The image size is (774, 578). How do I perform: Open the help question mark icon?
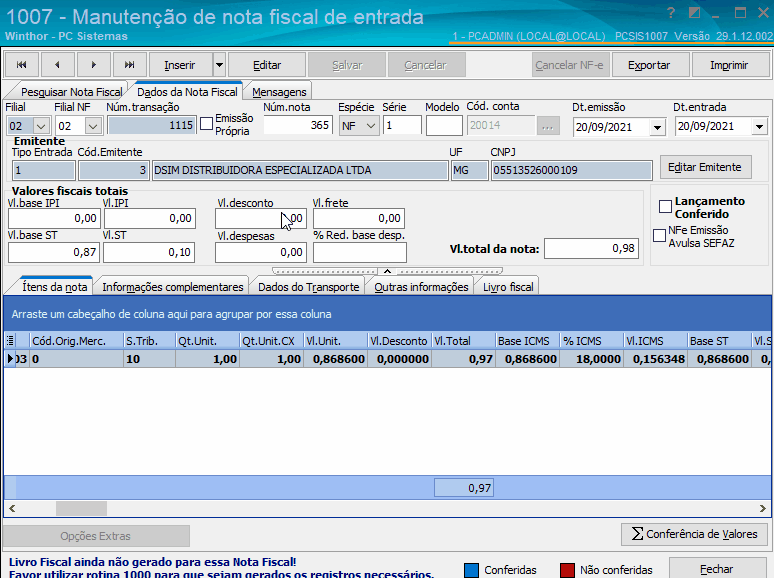point(670,13)
